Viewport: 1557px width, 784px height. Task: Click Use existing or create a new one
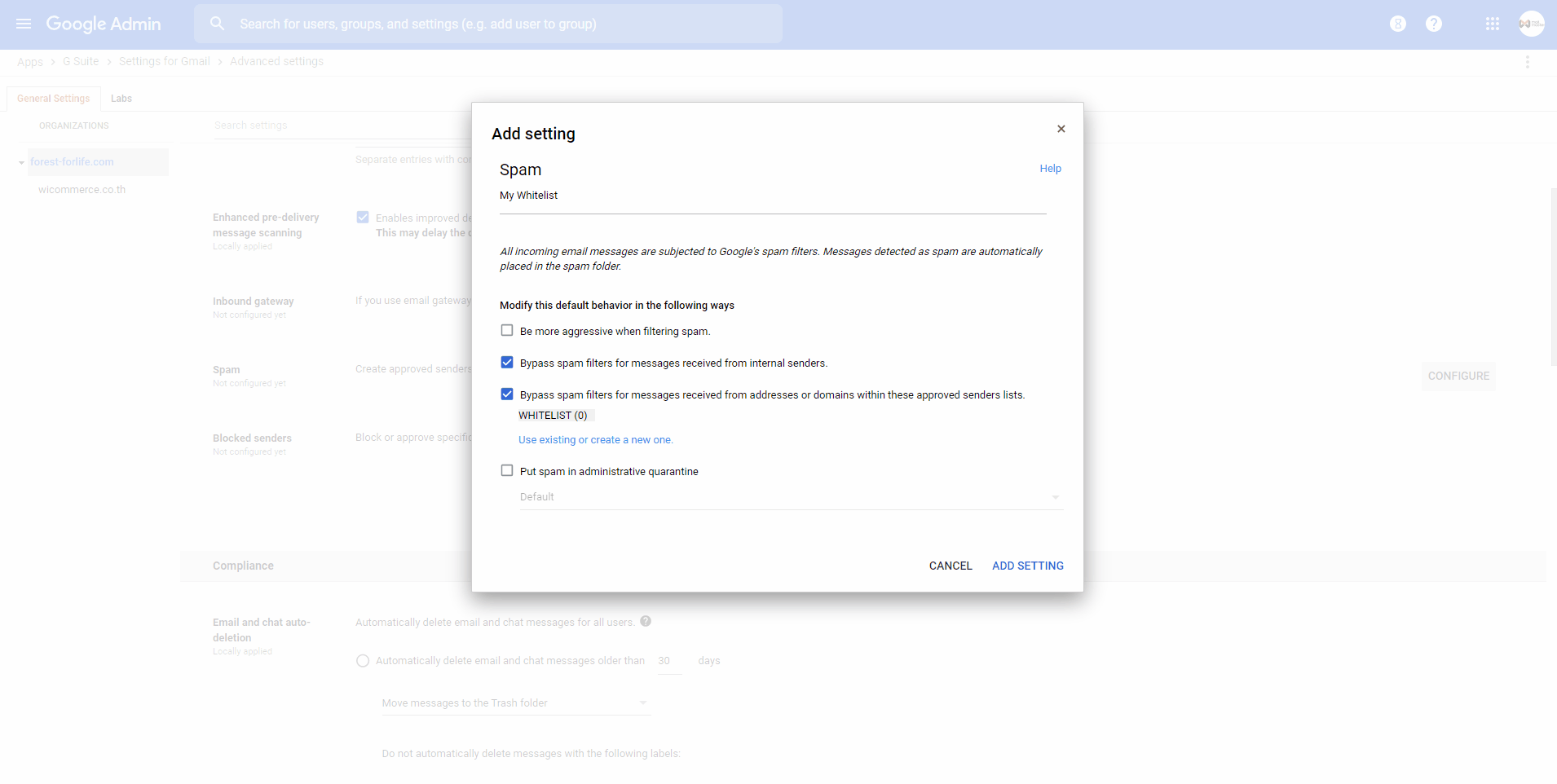click(x=596, y=440)
